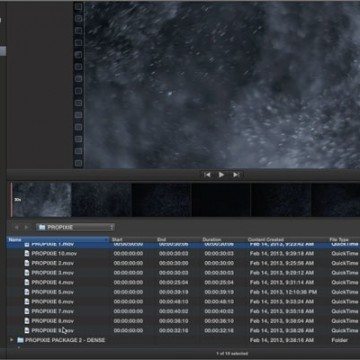360x360 pixels.
Task: Jump forward with the skip-next button
Action: [x=236, y=175]
